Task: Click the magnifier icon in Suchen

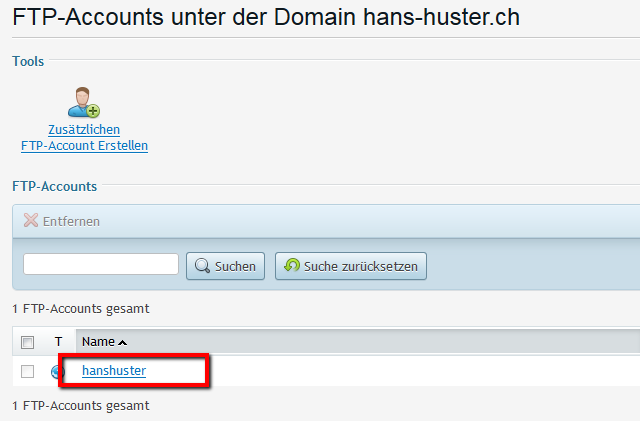Action: [x=203, y=266]
